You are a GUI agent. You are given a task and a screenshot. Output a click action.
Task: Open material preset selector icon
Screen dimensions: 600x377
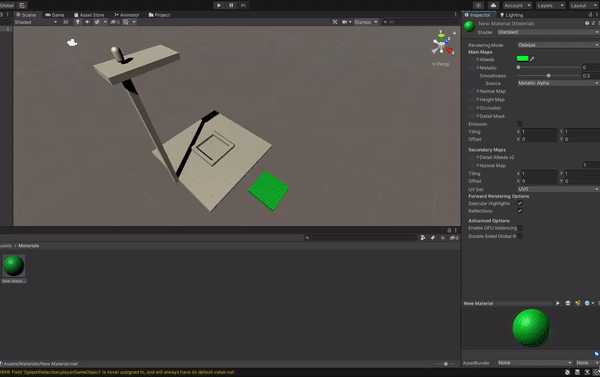pyautogui.click(x=593, y=23)
